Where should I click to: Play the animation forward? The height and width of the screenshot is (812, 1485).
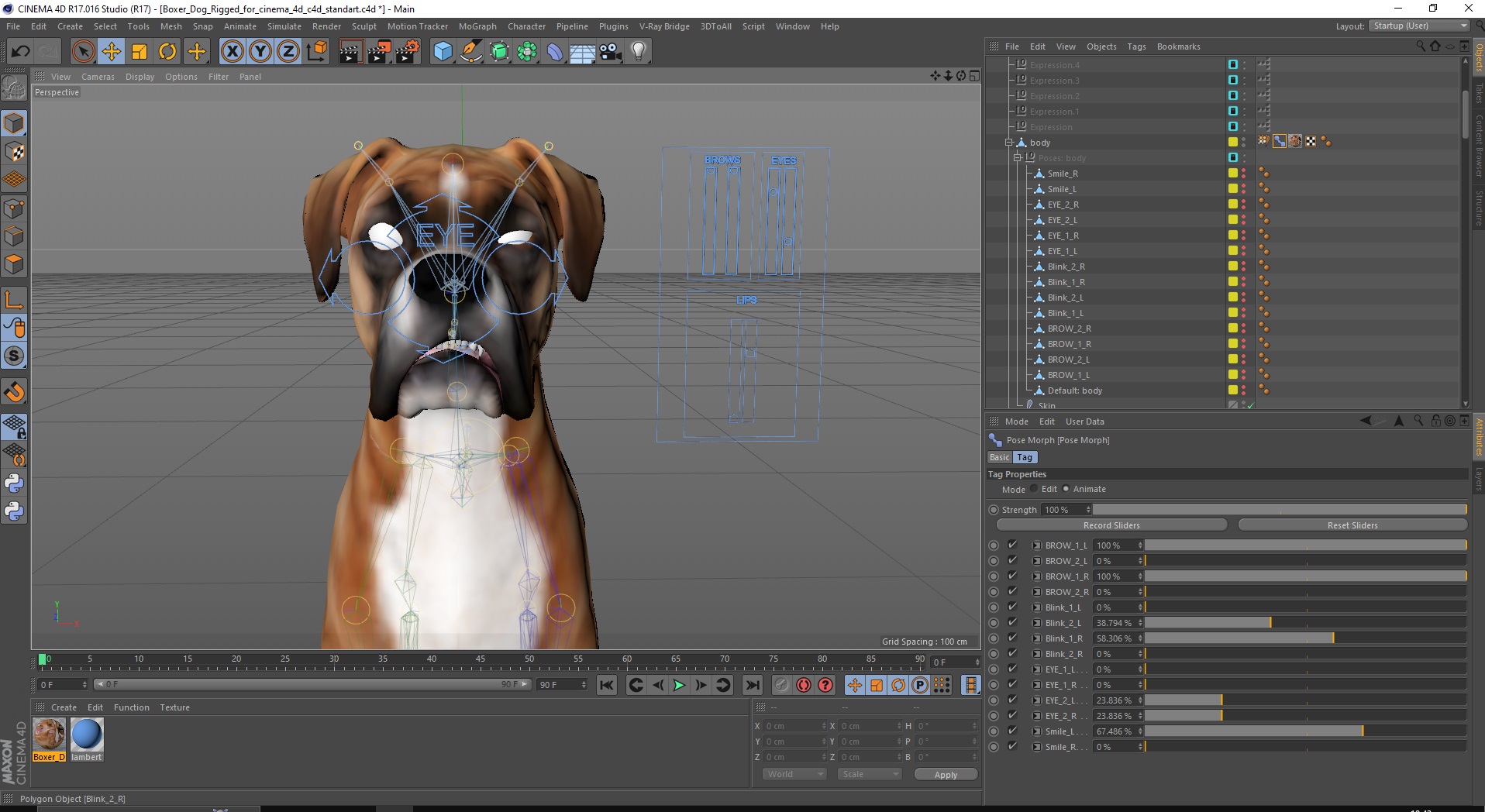679,685
